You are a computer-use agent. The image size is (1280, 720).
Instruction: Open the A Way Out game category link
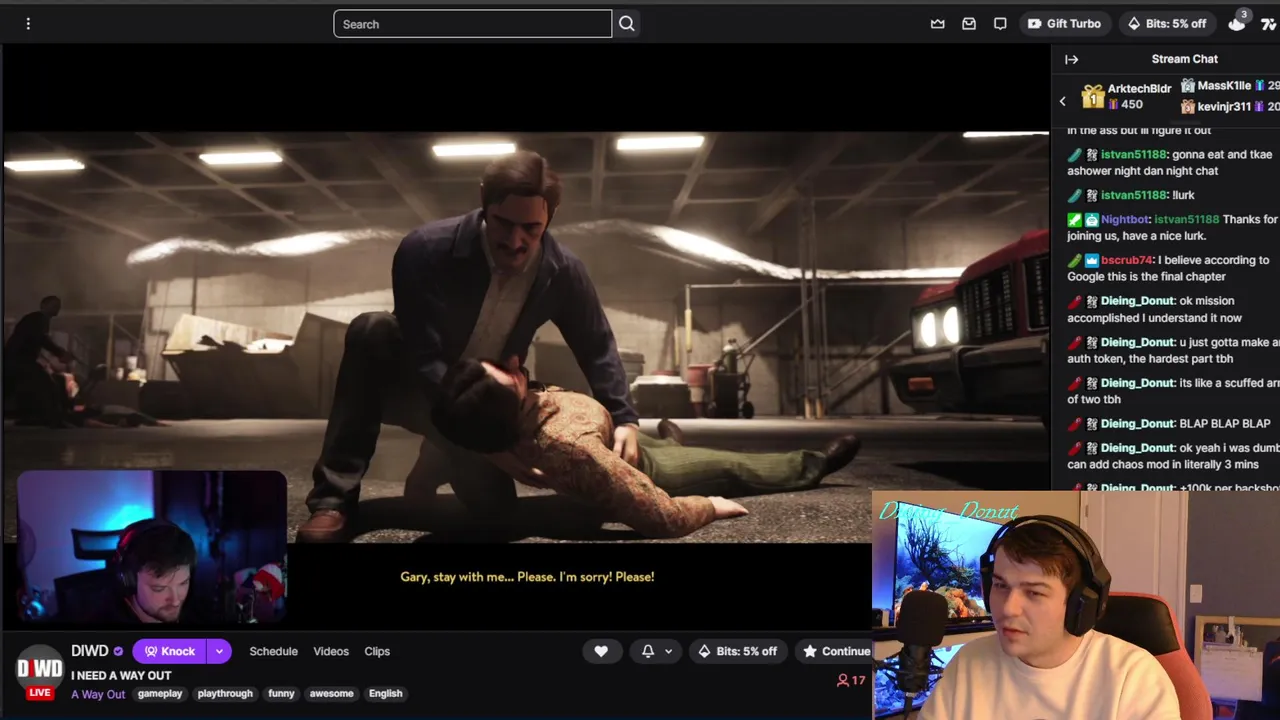(98, 694)
